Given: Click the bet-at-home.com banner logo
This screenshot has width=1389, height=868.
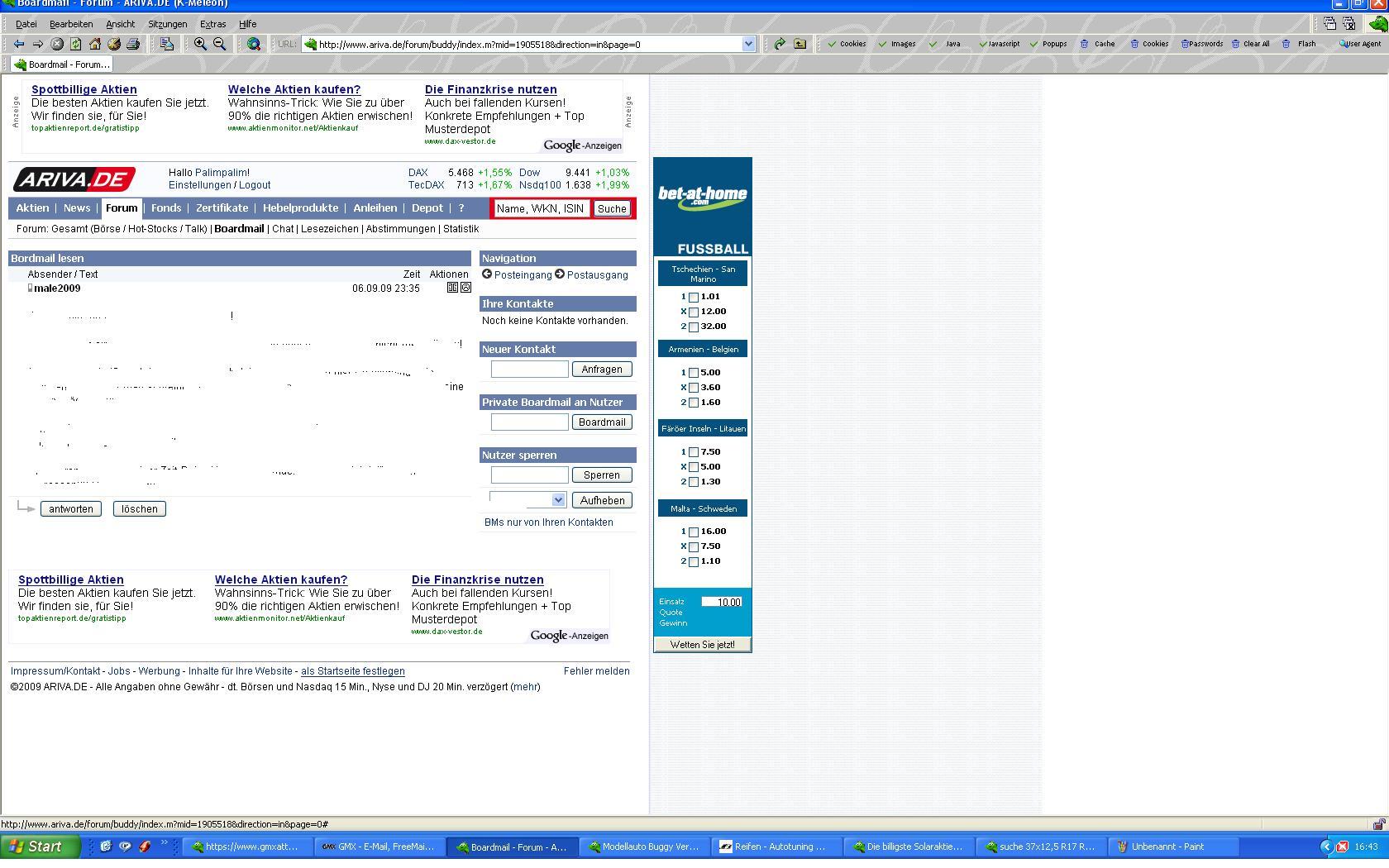Looking at the screenshot, I should click(703, 197).
